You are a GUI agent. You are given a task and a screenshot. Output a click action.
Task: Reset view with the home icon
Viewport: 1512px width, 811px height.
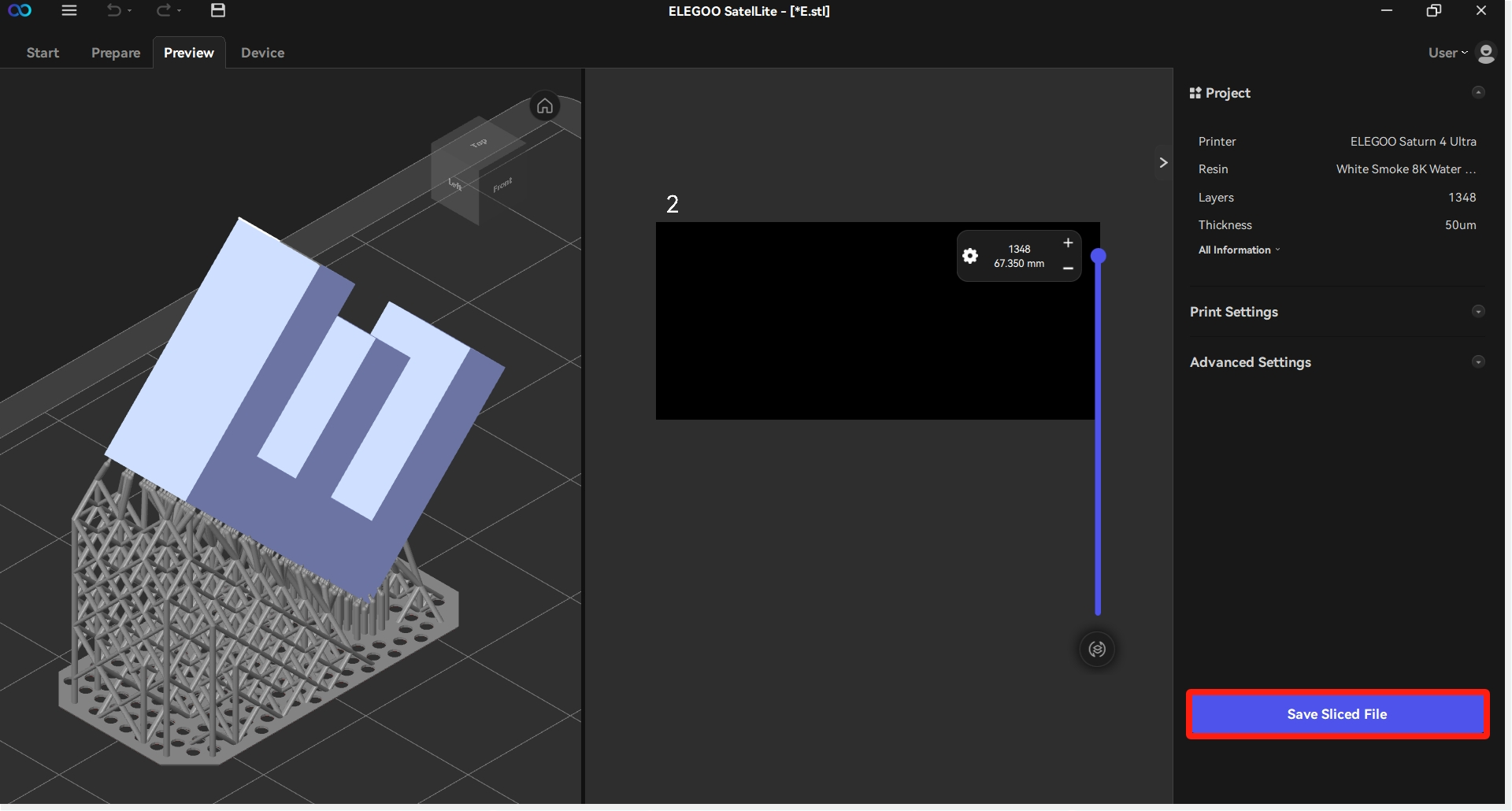point(545,106)
